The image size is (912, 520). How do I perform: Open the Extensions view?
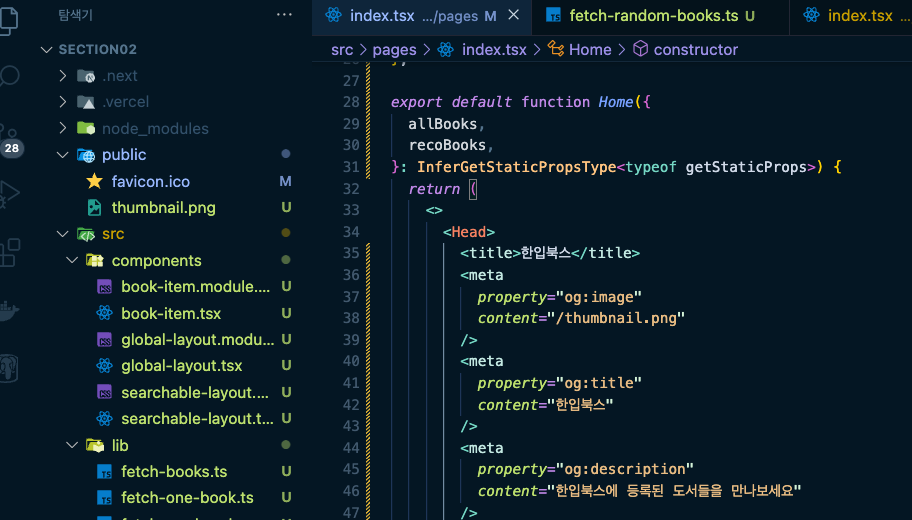[x=9, y=252]
